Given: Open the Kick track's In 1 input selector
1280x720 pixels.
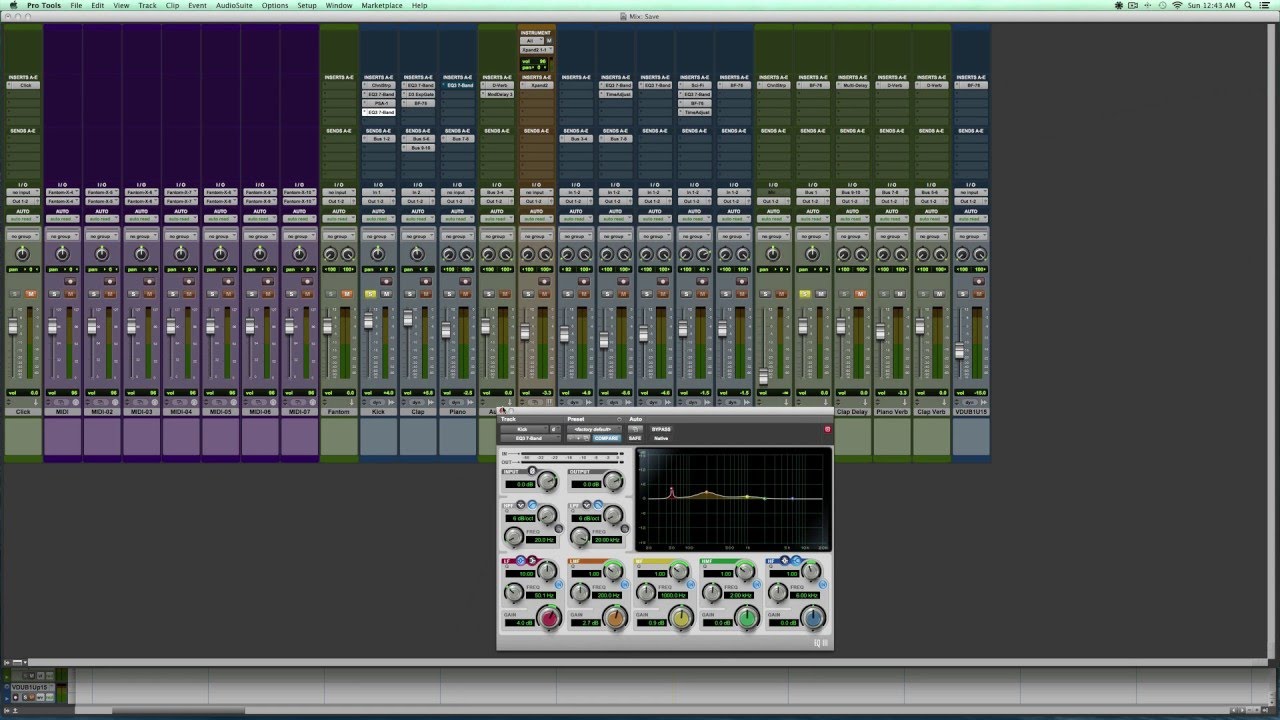Looking at the screenshot, I should click(x=379, y=192).
